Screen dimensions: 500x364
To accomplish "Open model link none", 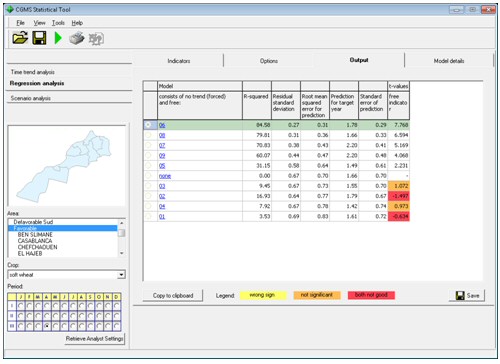I will point(165,176).
